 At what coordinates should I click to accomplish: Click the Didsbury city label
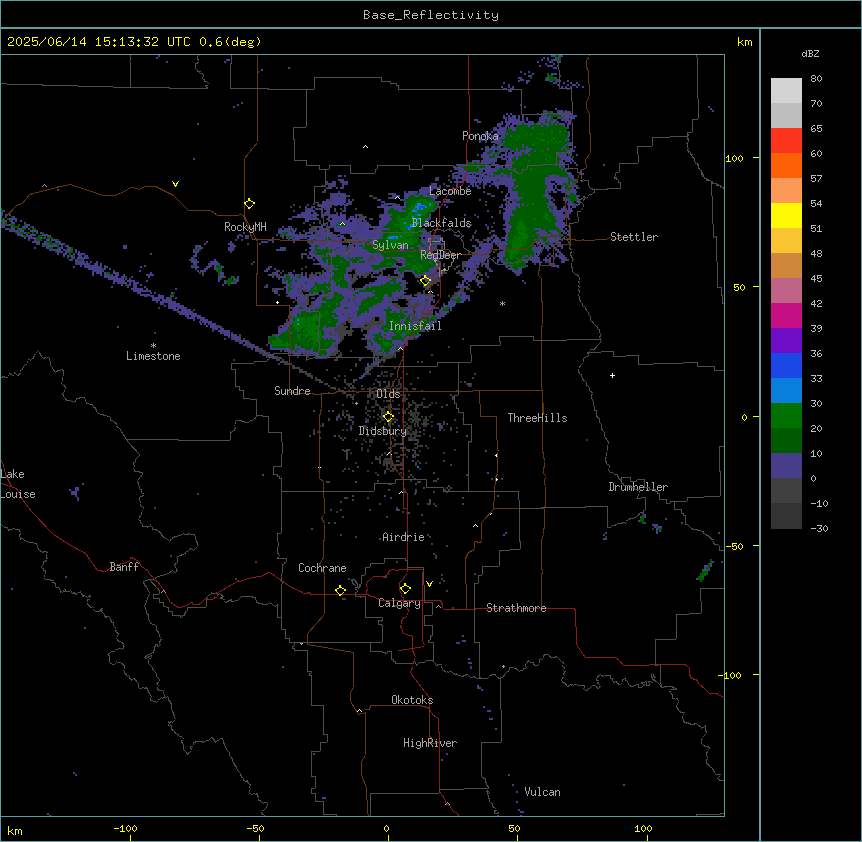click(382, 431)
